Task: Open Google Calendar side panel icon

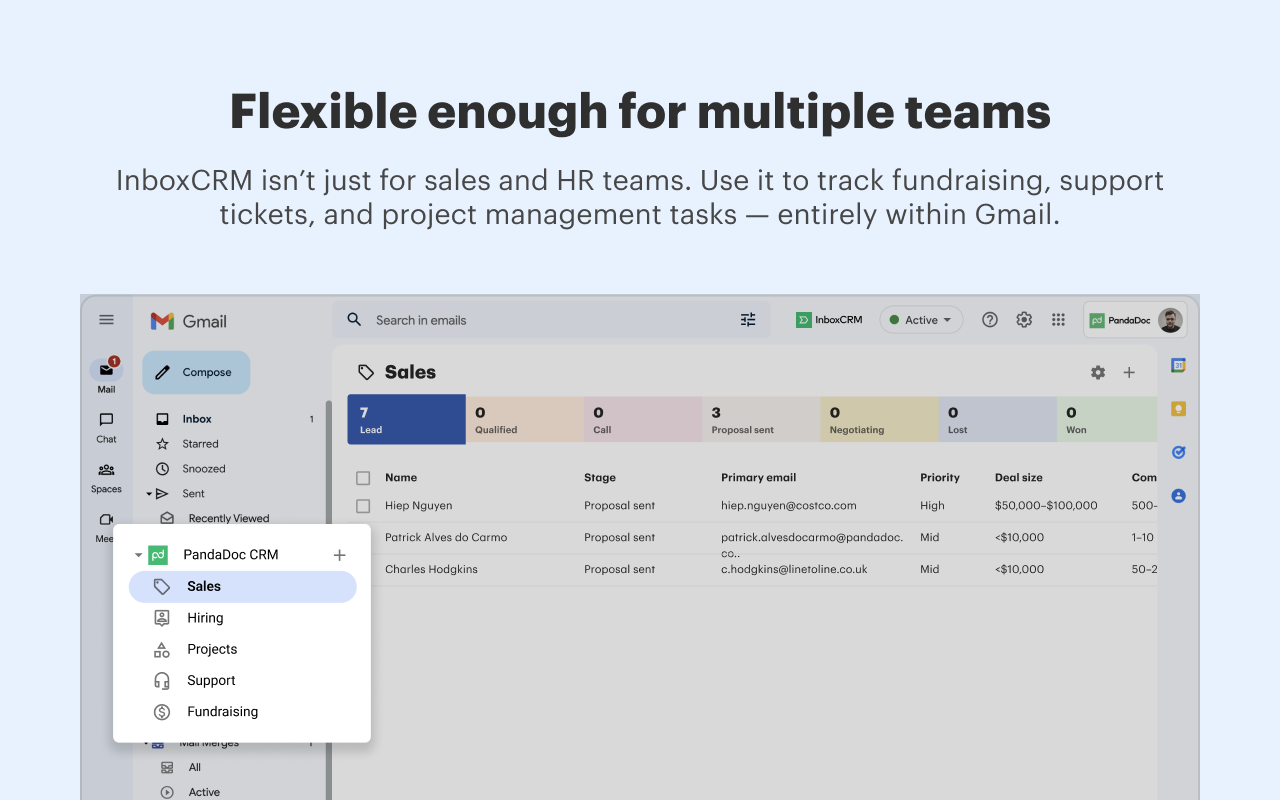Action: pos(1178,366)
